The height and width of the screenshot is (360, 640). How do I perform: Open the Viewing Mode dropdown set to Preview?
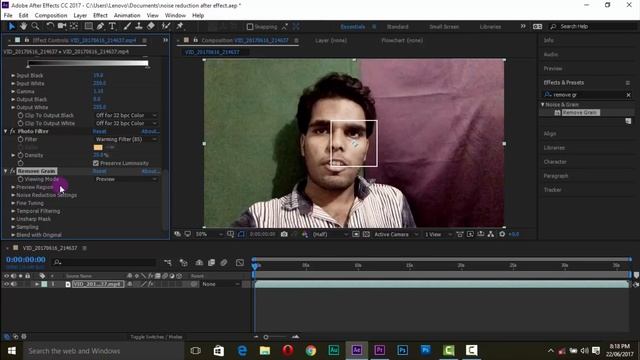point(126,179)
